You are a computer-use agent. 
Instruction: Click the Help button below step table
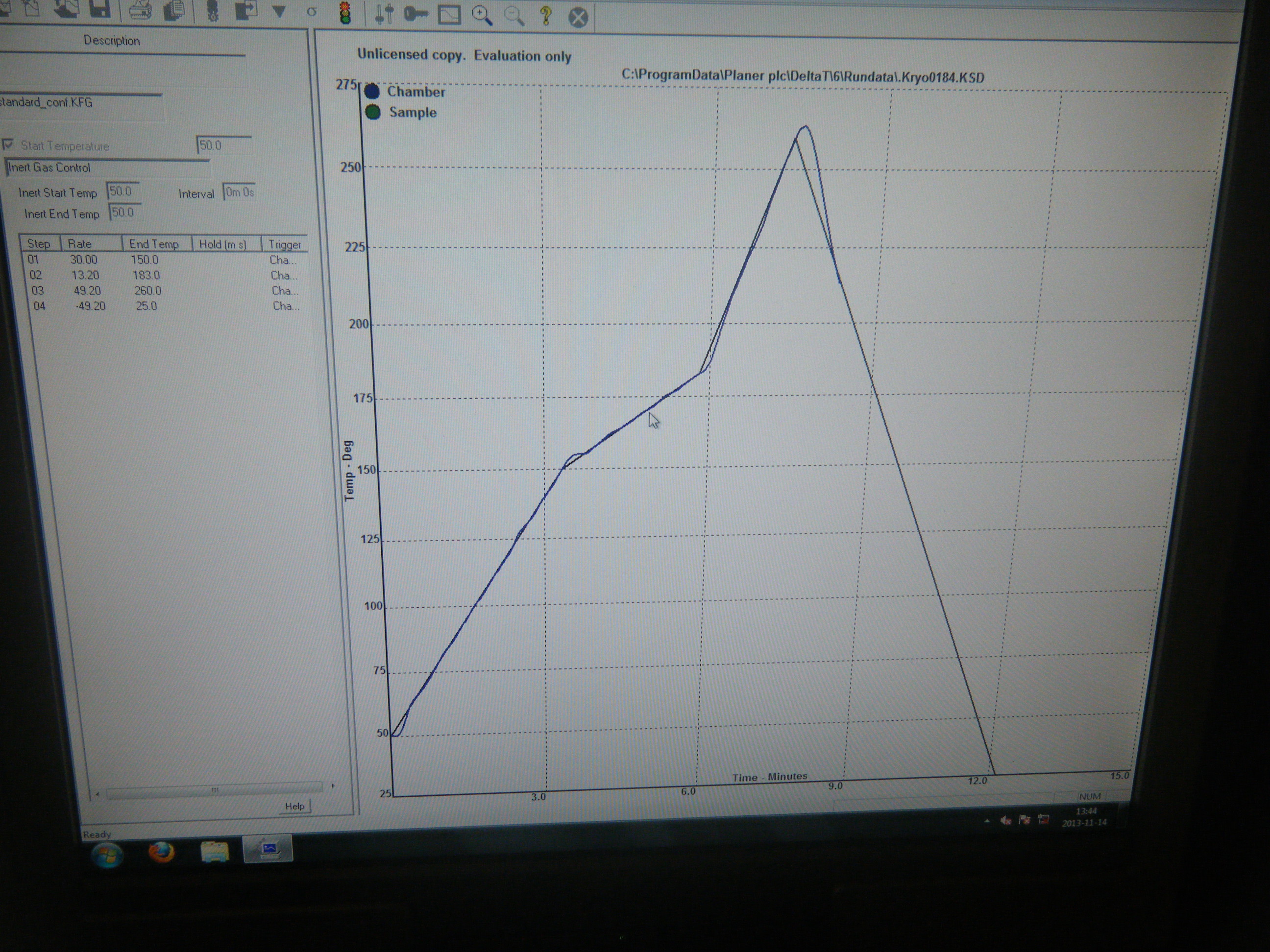pyautogui.click(x=295, y=806)
